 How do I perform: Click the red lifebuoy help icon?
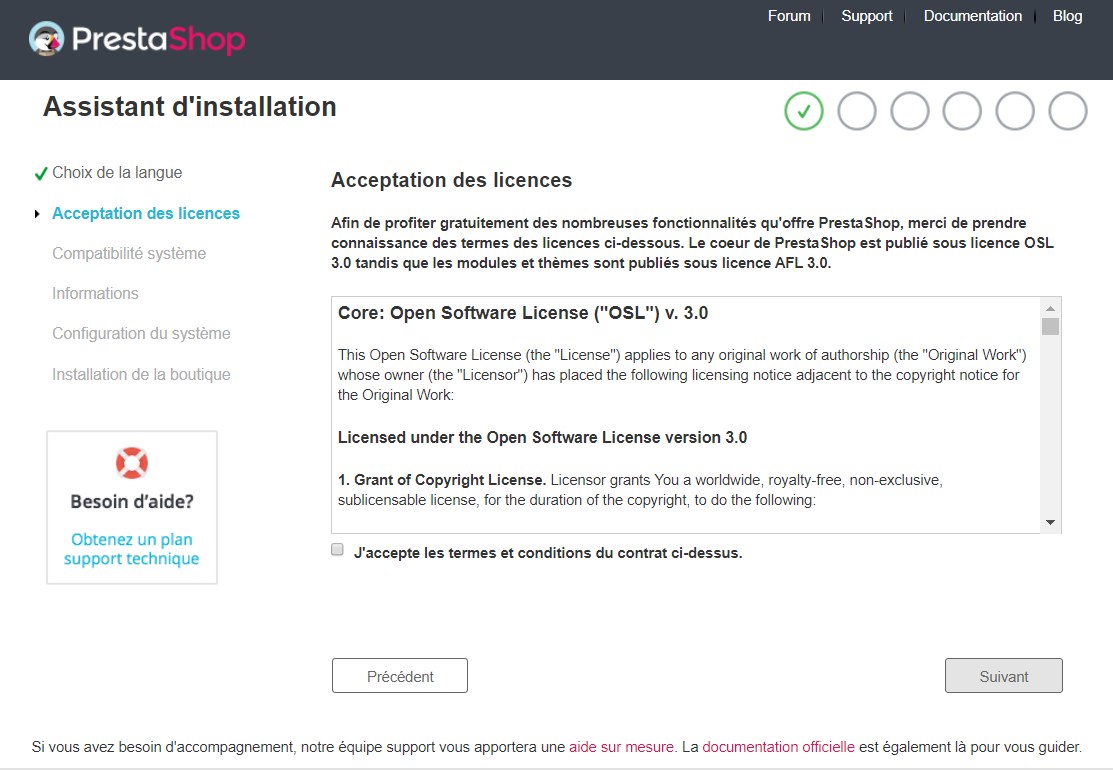(131, 463)
